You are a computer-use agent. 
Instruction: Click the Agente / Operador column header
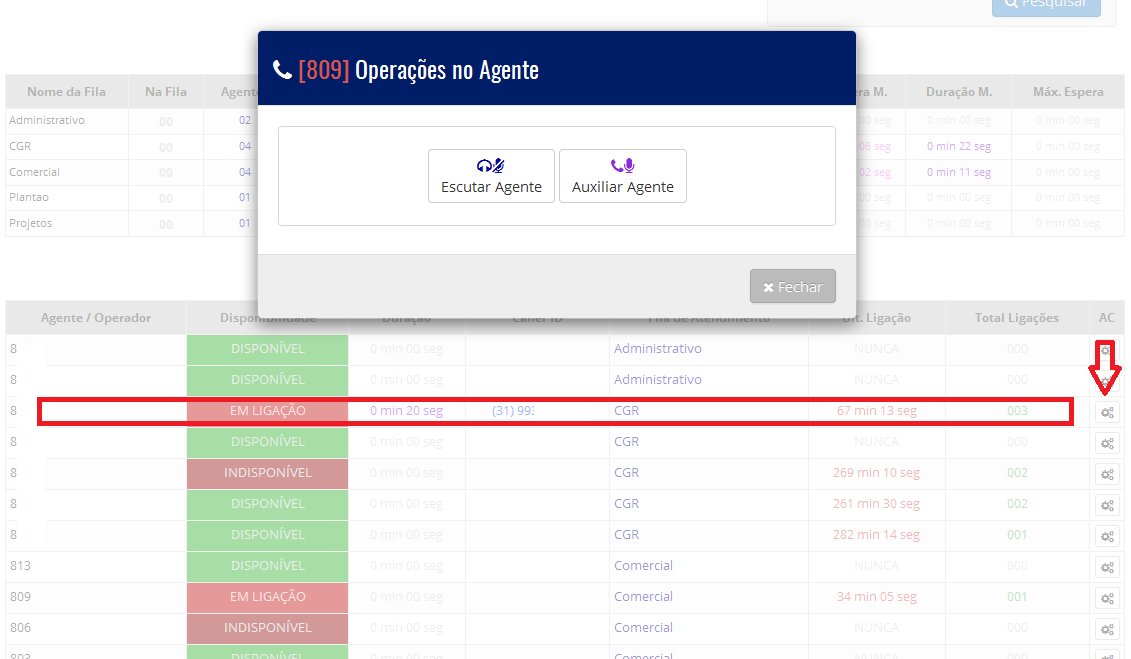pyautogui.click(x=96, y=318)
